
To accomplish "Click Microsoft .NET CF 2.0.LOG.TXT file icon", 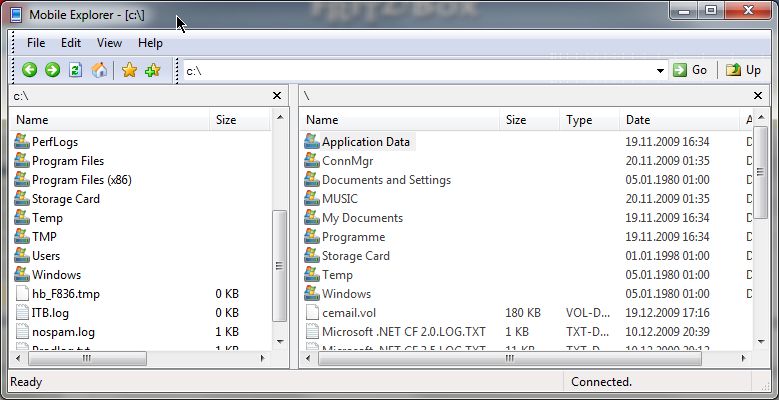I will (x=312, y=331).
